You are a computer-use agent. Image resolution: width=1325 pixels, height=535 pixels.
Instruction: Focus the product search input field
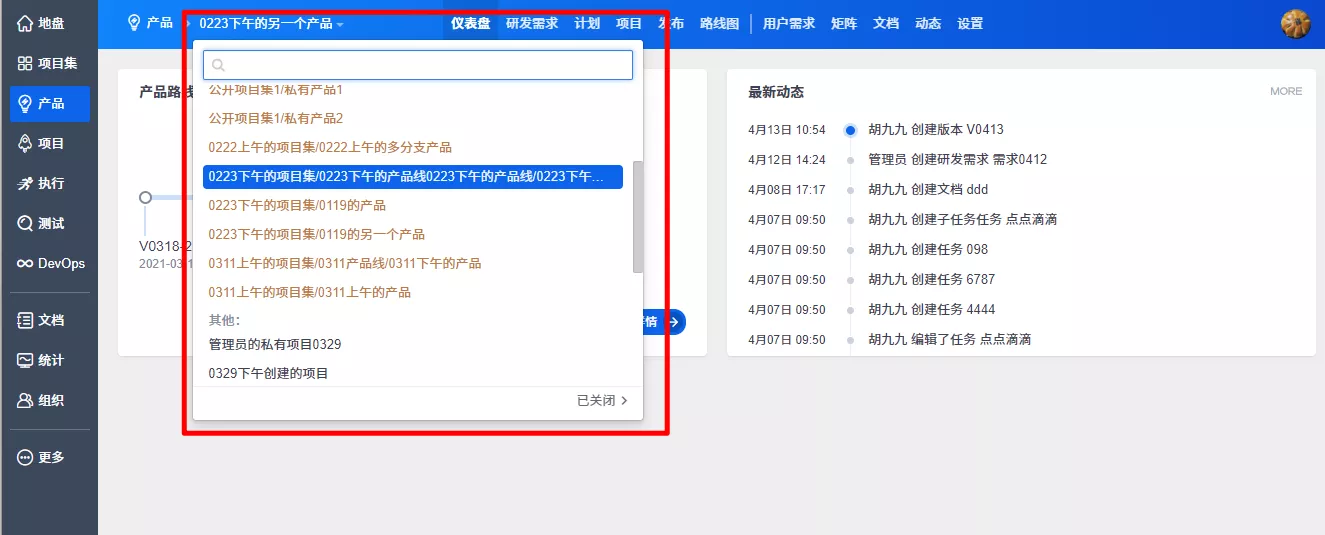point(418,65)
